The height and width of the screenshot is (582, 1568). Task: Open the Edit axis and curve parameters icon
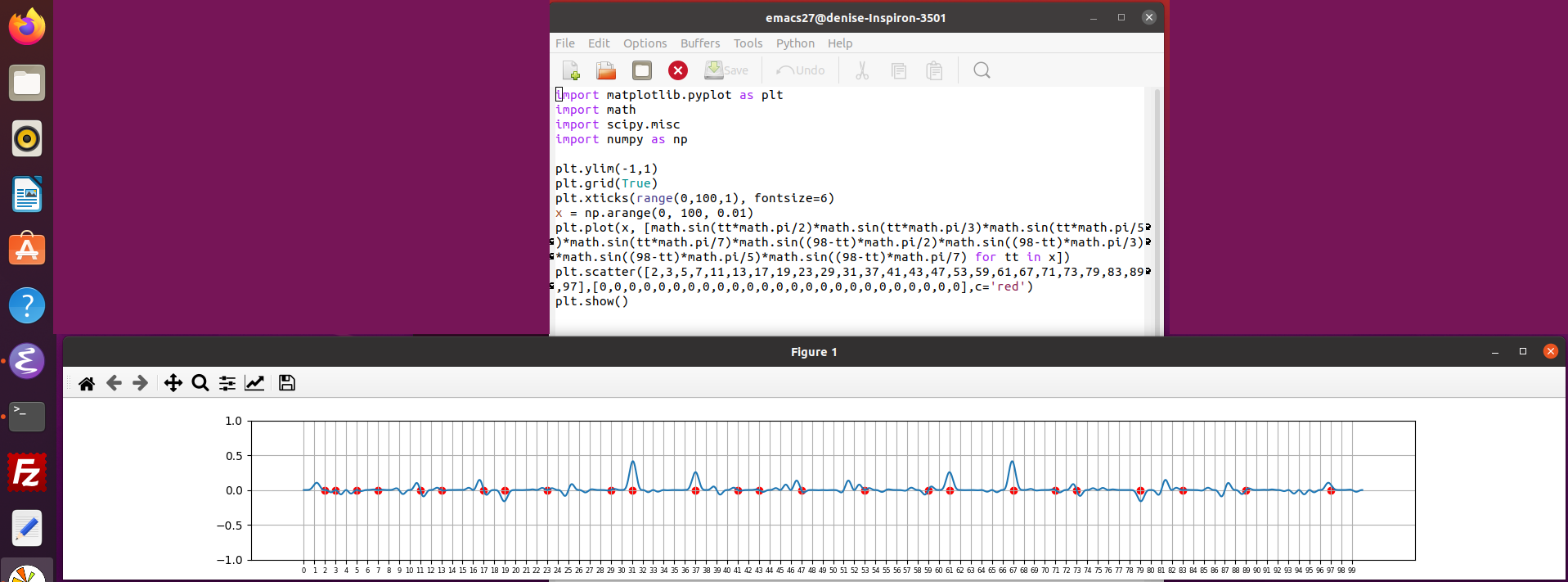254,383
